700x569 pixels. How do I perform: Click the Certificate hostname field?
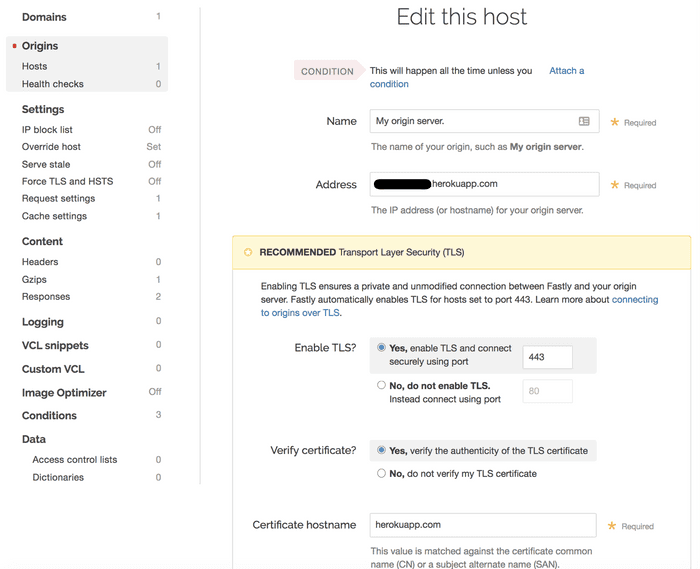tap(482, 525)
